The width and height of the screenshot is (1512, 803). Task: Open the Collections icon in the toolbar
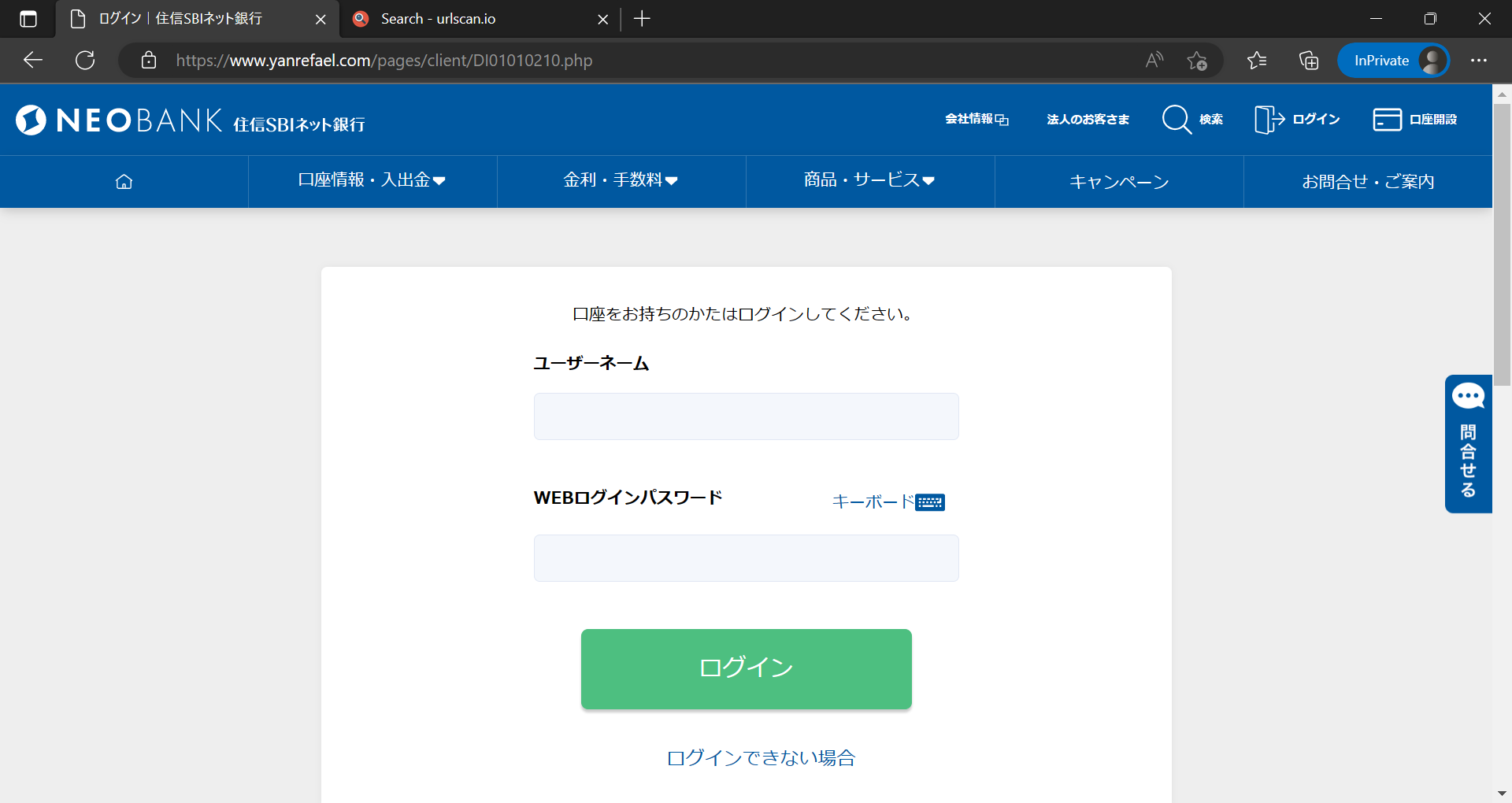pos(1309,61)
